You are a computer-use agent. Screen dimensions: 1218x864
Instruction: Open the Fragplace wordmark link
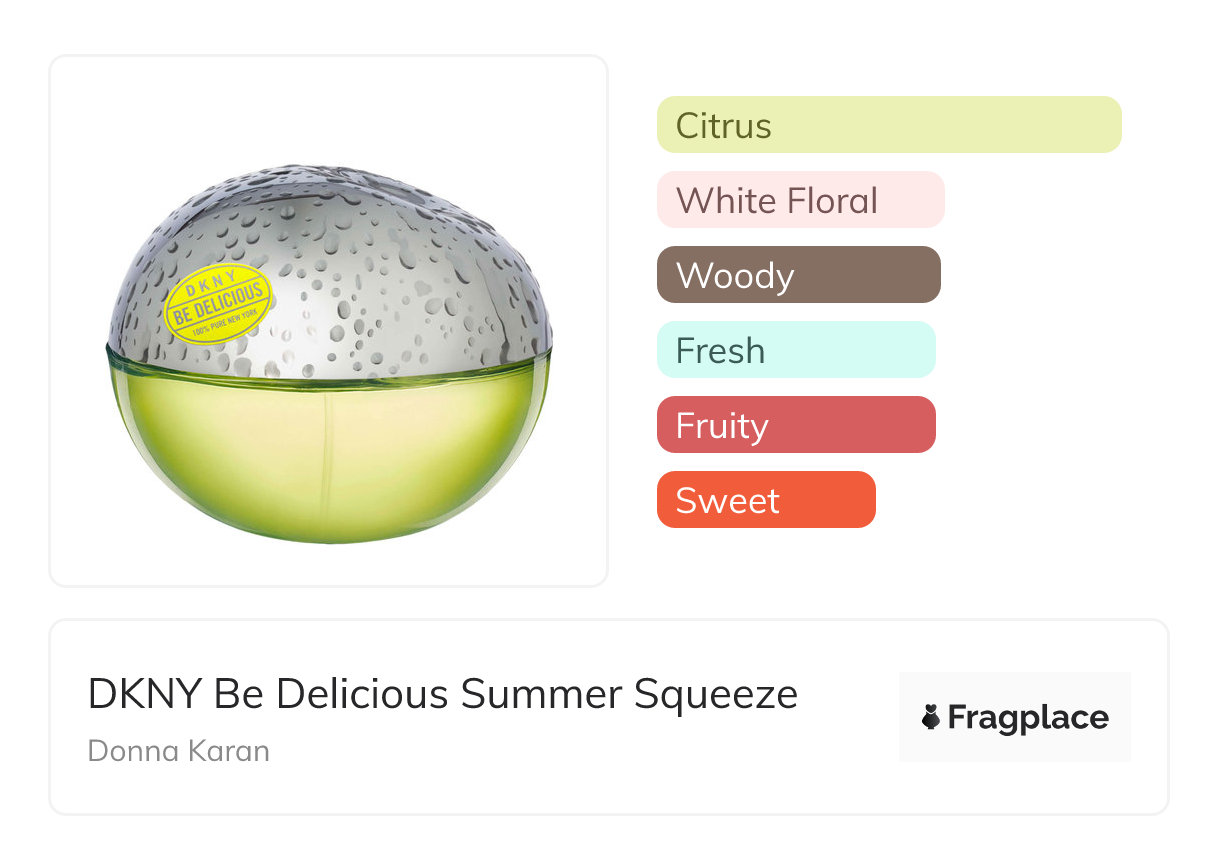point(1028,718)
